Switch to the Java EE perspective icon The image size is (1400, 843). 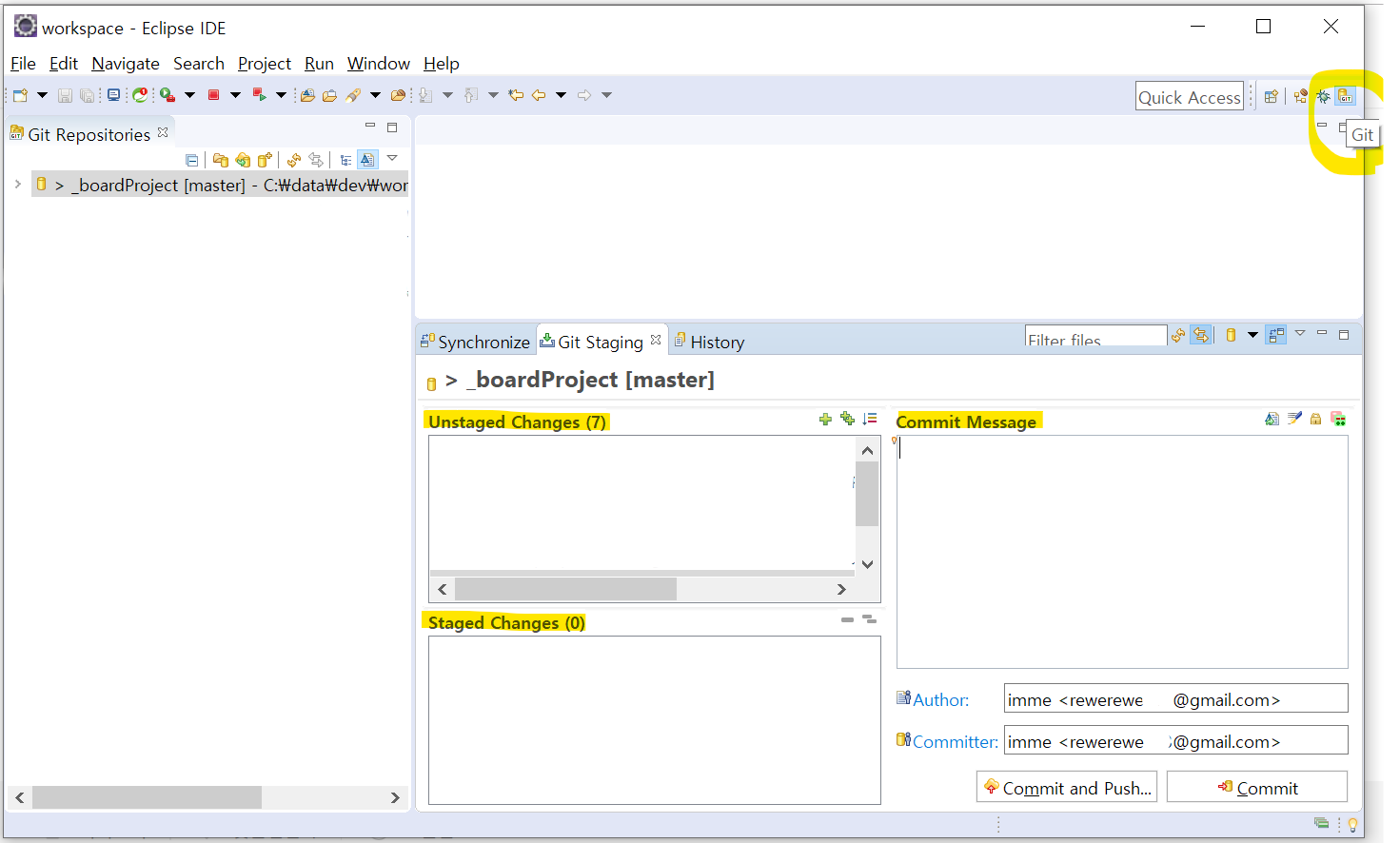1300,96
